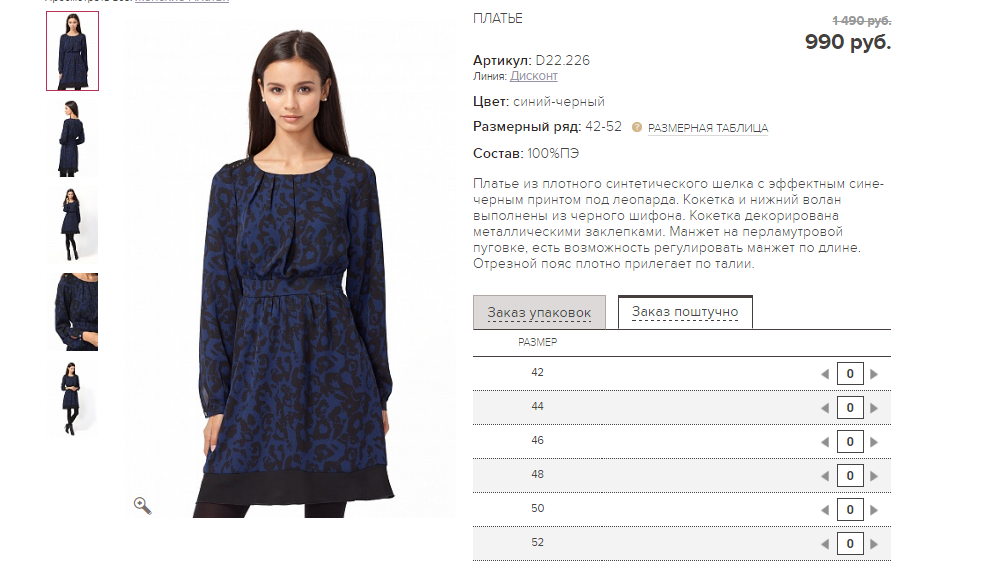Click the size chart question mark icon
The image size is (986, 580).
636,127
